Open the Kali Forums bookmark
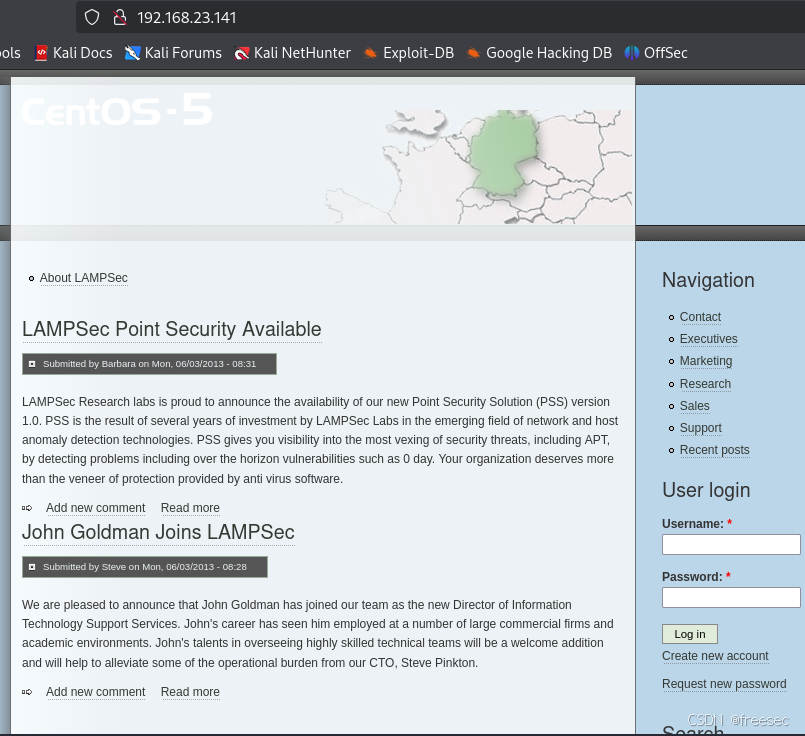Screen dimensions: 805x736 (173, 53)
